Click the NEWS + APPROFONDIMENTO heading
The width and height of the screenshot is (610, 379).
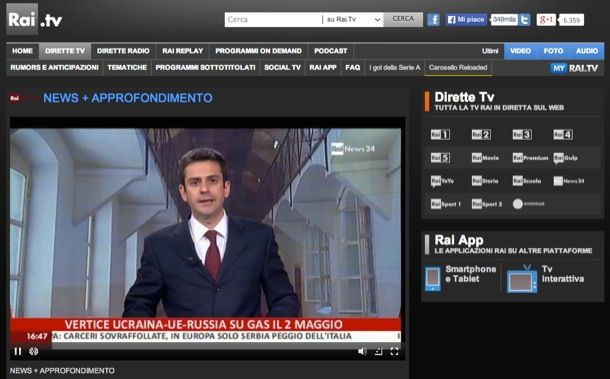128,98
